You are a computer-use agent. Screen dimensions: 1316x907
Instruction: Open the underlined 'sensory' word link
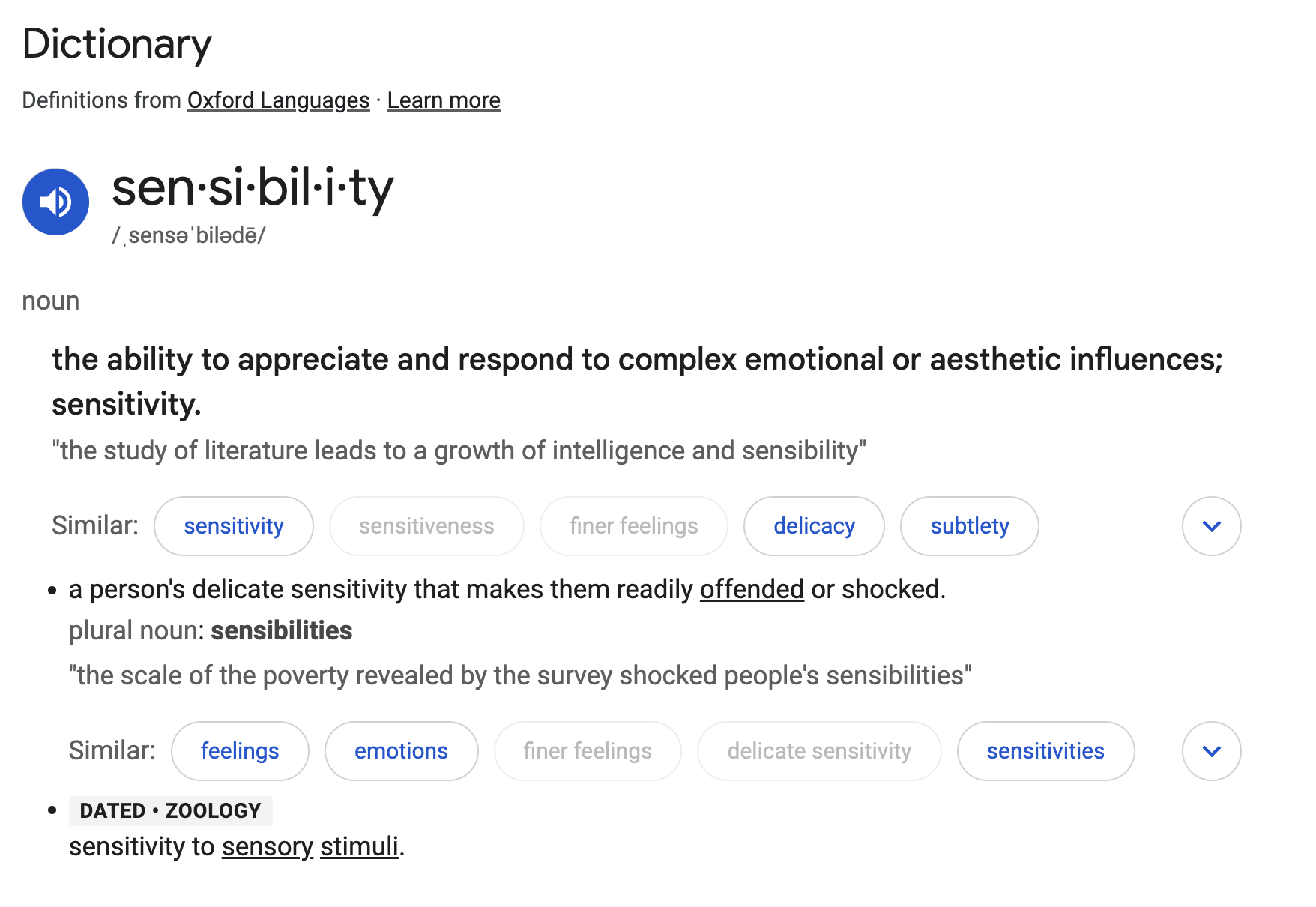pos(267,847)
